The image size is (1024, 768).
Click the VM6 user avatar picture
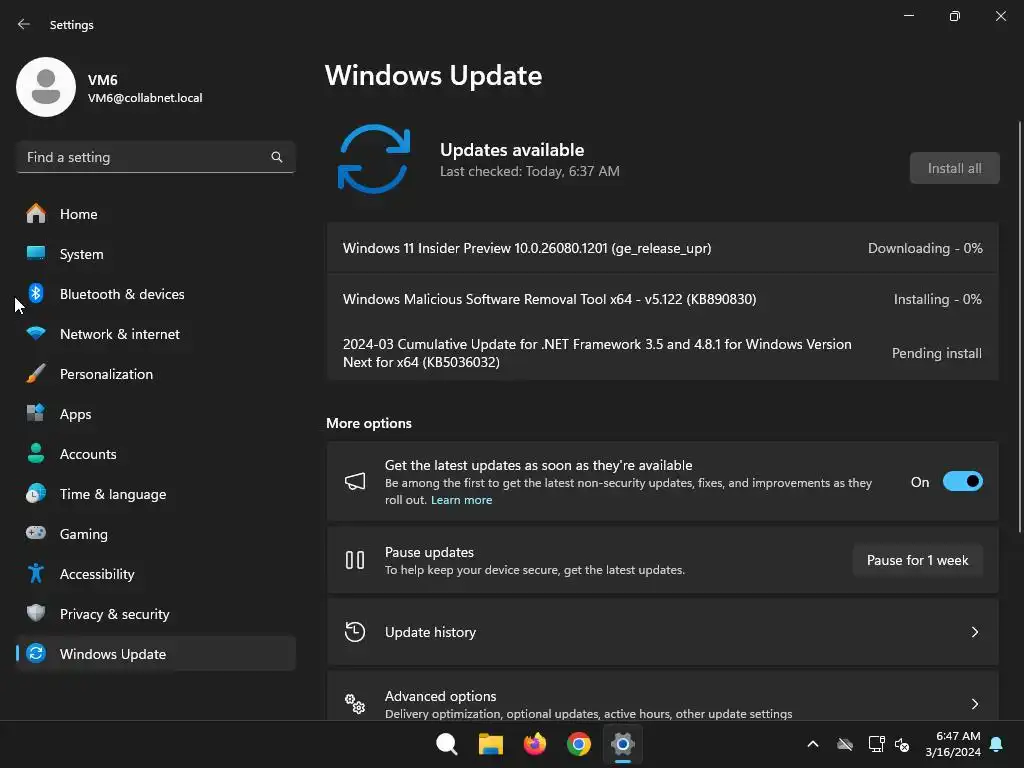coord(46,87)
